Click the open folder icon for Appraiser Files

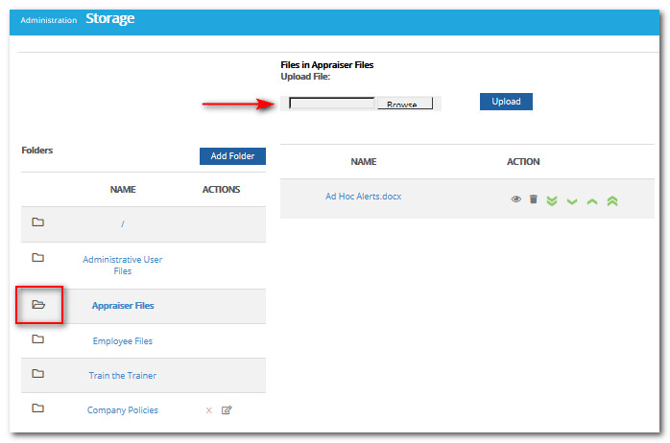38,305
